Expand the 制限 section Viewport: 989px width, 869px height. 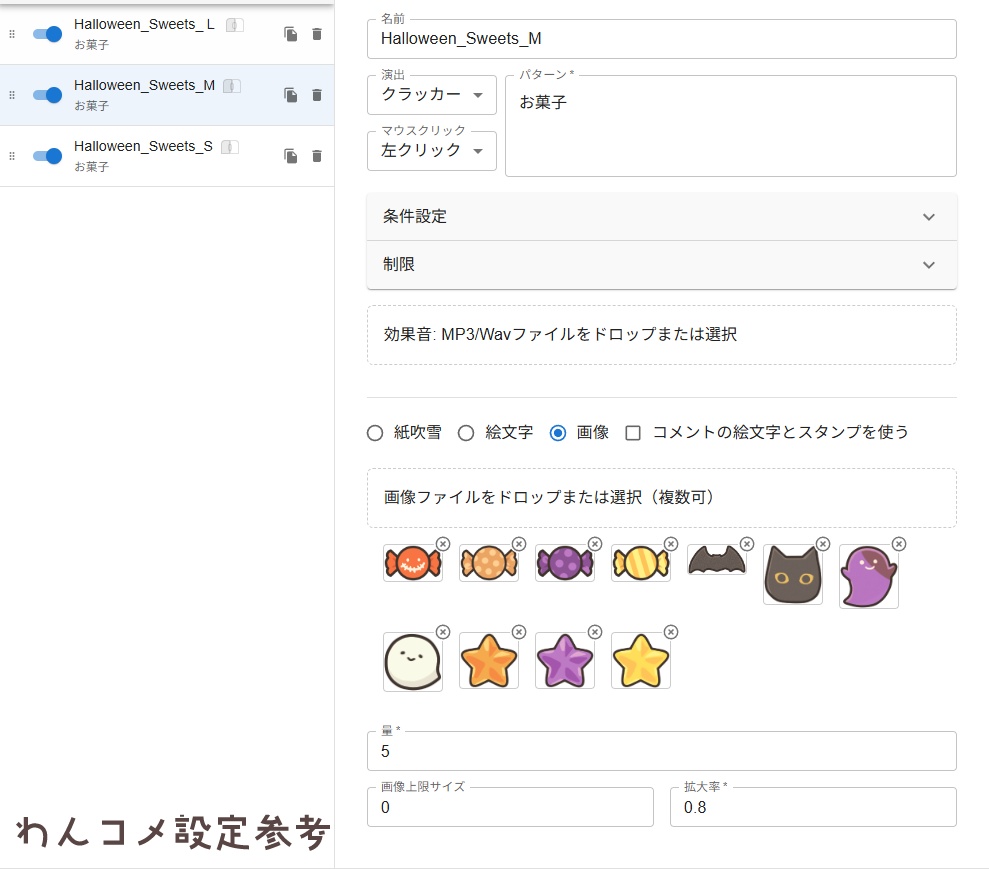pyautogui.click(x=660, y=265)
